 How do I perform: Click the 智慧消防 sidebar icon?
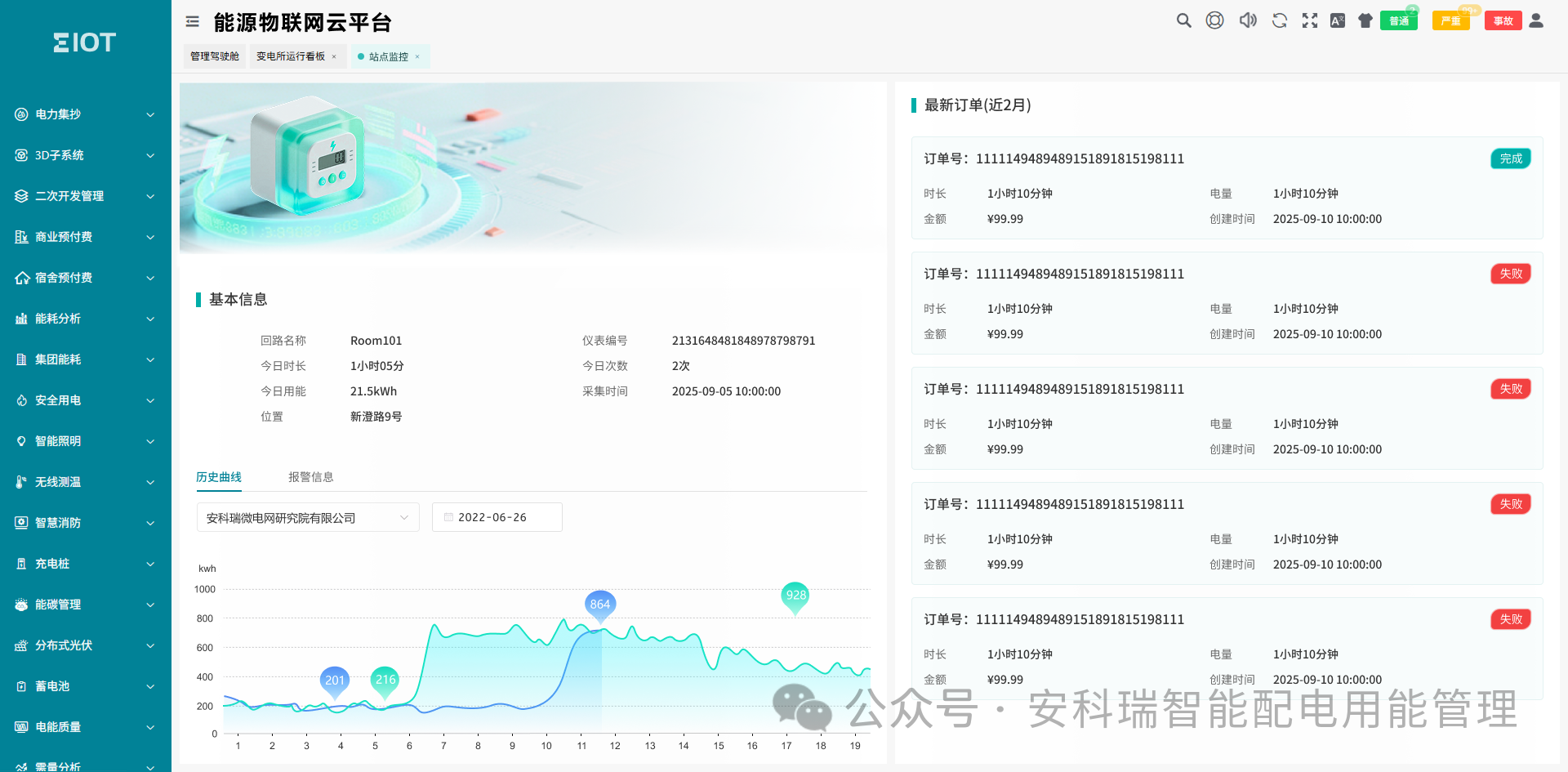21,523
